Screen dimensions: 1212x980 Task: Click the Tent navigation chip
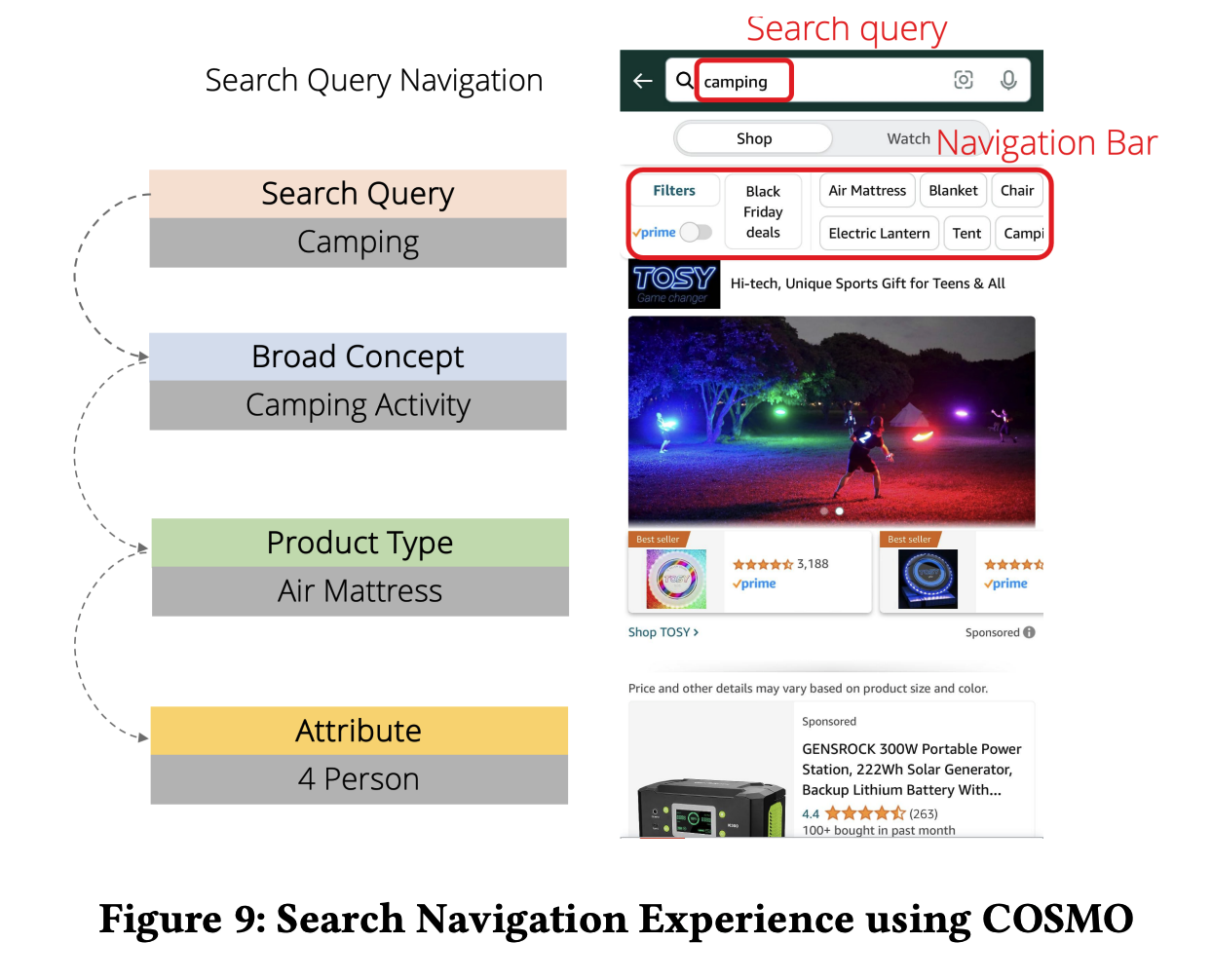(966, 234)
